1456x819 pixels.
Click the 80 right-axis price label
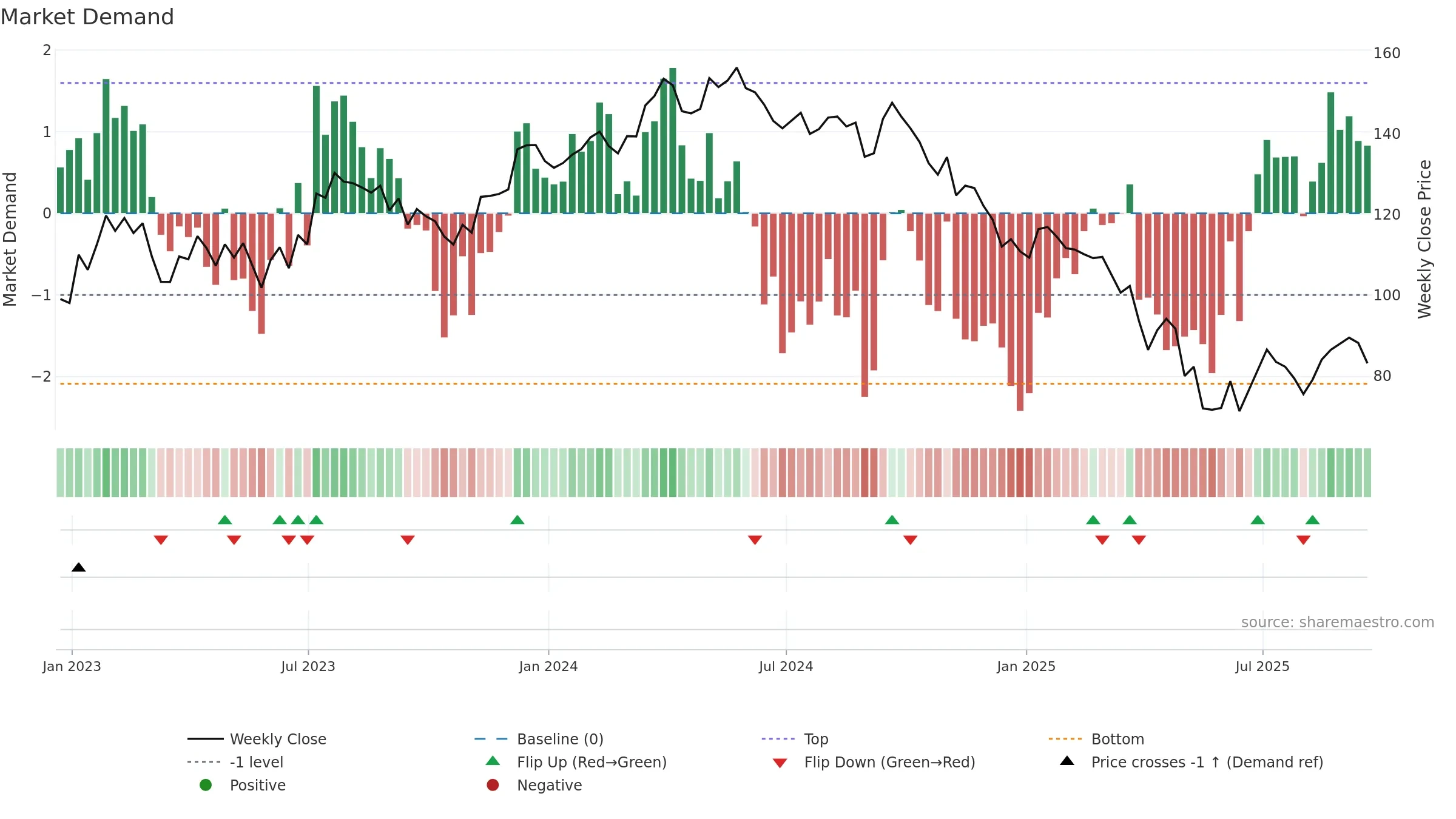(1382, 376)
